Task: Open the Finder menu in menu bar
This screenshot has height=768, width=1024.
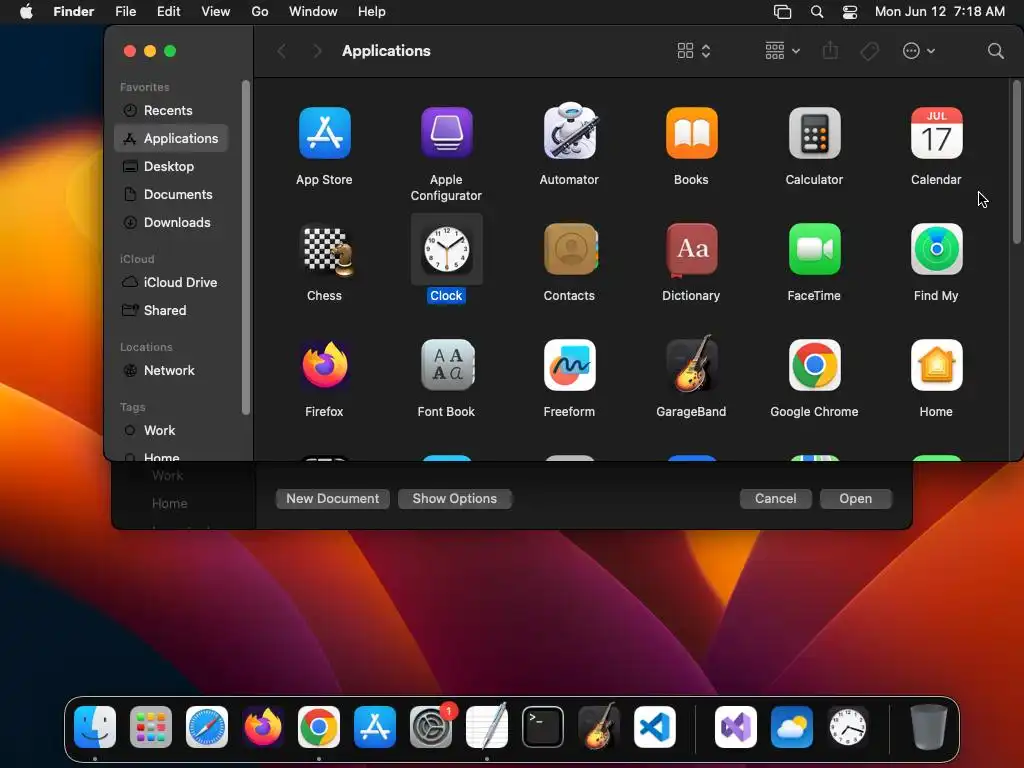Action: [73, 12]
